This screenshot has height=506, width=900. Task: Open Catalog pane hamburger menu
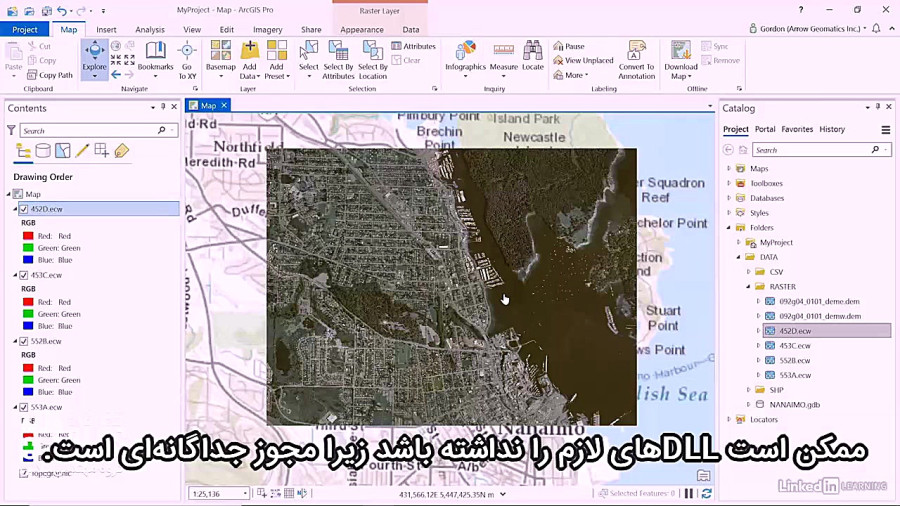(x=886, y=130)
